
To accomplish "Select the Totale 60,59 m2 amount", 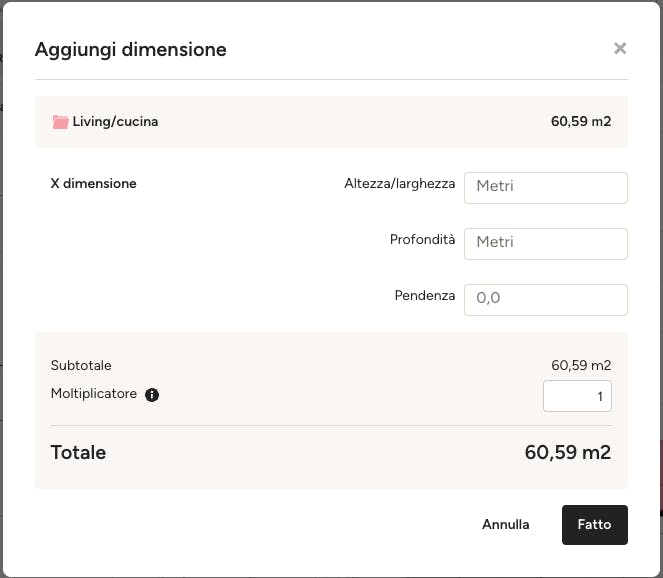I will [x=567, y=452].
